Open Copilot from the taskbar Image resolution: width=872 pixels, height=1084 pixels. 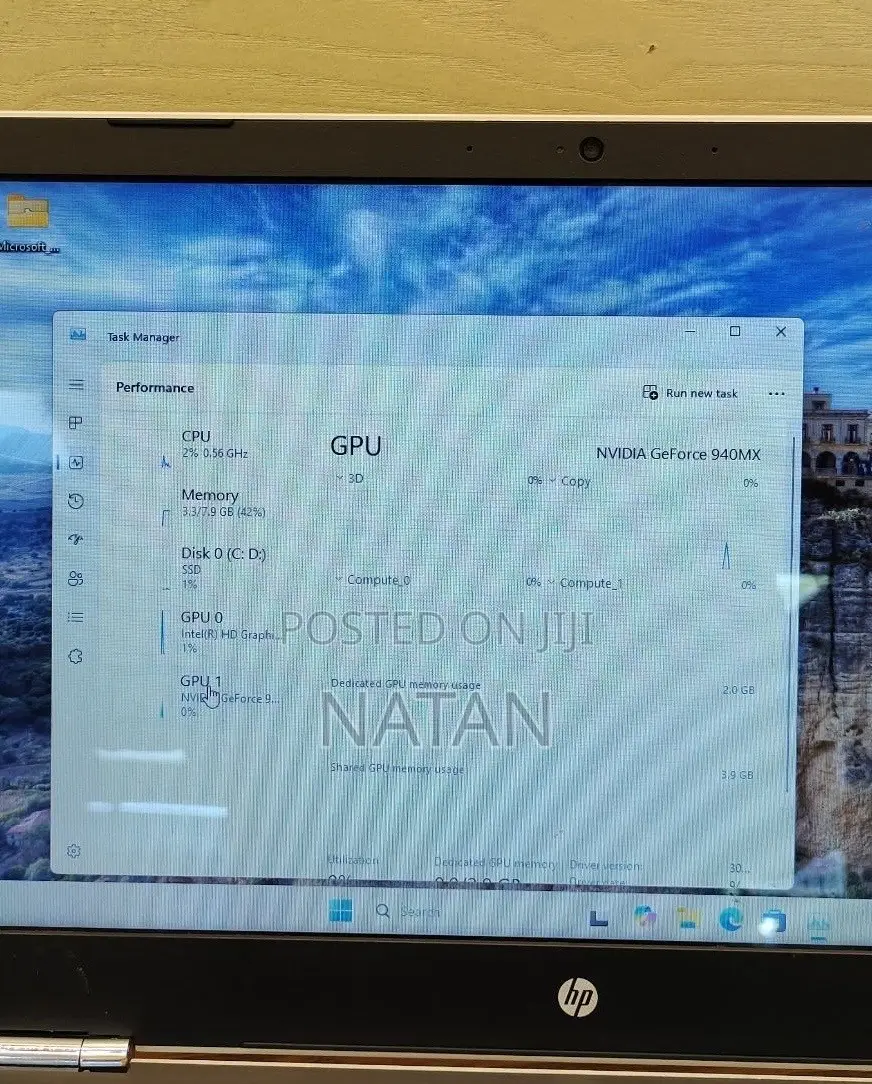644,917
